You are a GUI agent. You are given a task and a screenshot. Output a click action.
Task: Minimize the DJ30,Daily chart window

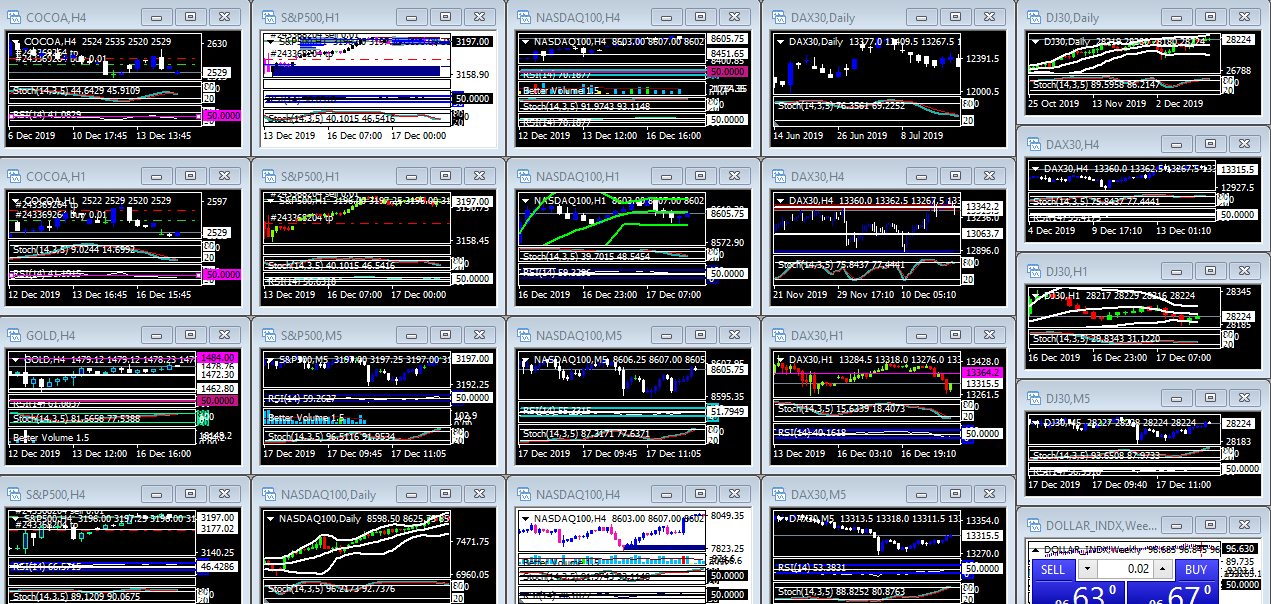click(x=1176, y=17)
